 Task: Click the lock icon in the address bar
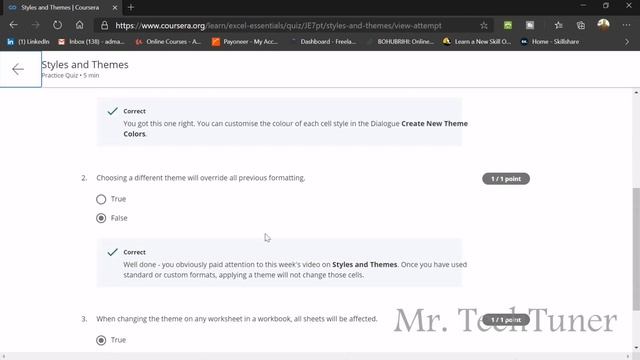tap(104, 25)
